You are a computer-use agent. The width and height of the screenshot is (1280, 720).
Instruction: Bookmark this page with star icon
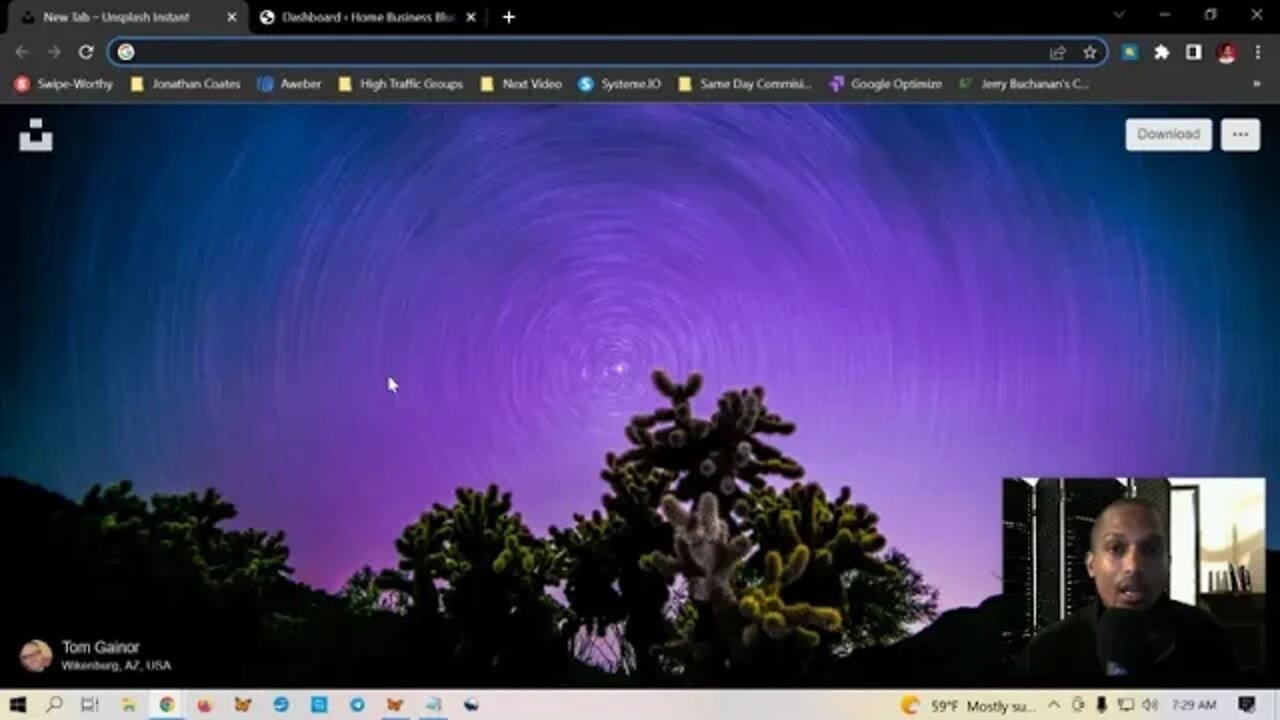[1090, 52]
